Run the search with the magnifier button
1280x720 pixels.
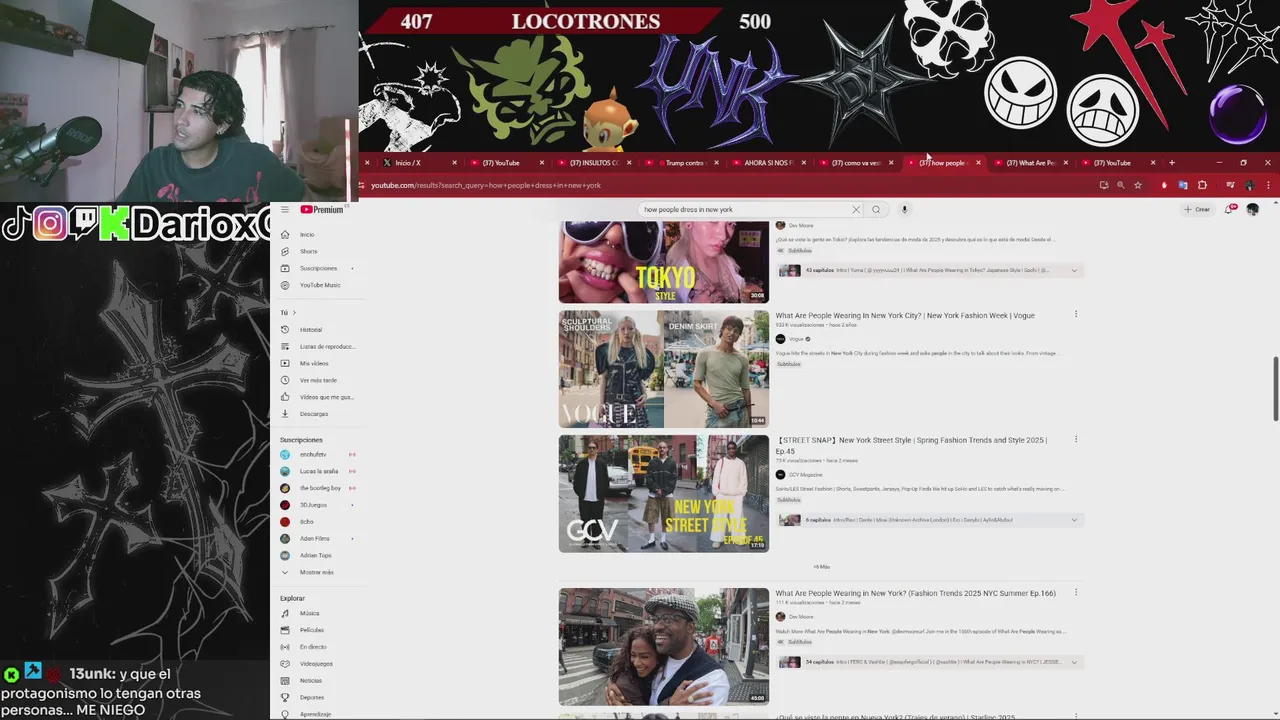[x=876, y=209]
